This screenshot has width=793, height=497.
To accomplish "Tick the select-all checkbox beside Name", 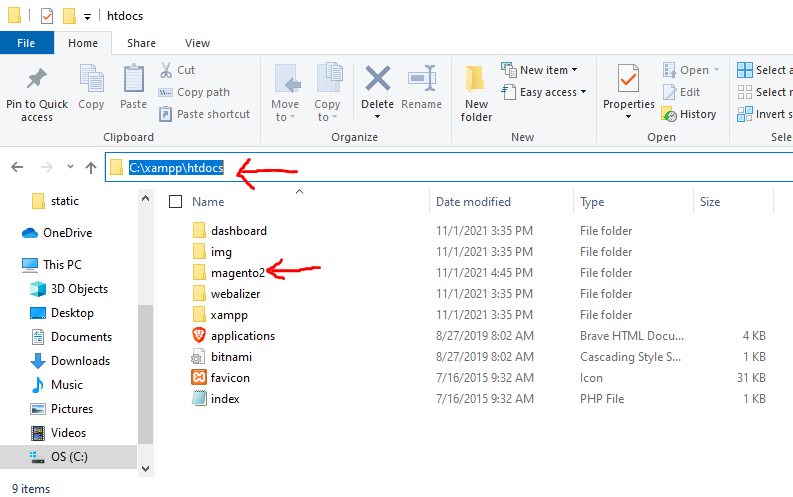I will [175, 202].
